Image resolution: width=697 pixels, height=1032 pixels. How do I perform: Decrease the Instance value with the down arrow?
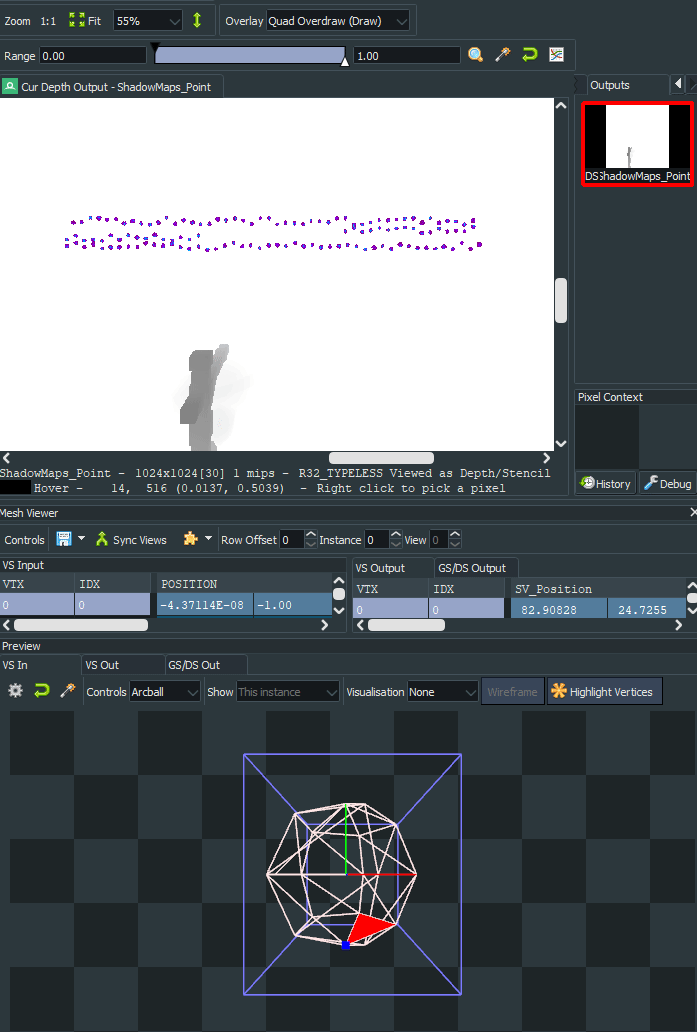[396, 544]
